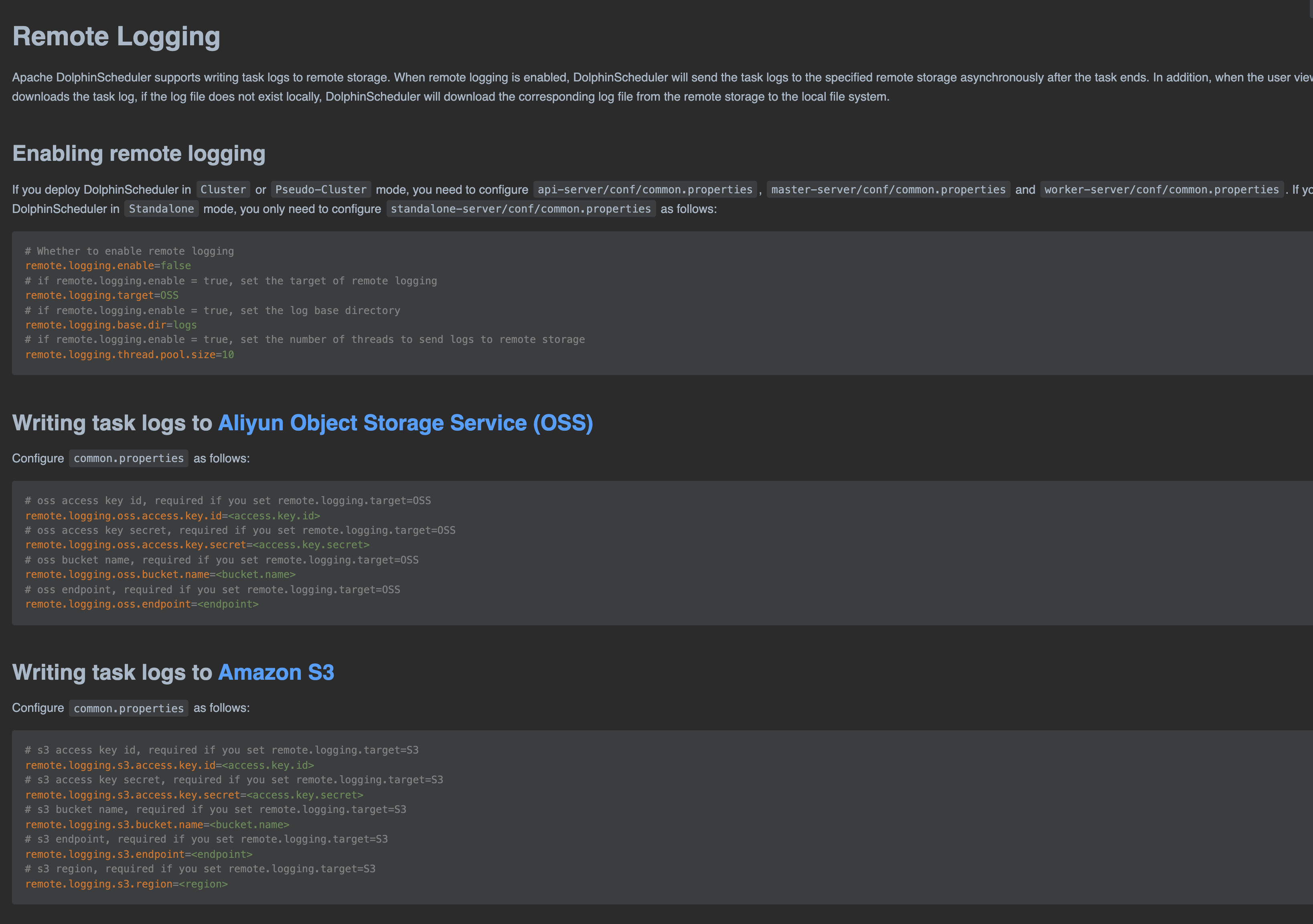
Task: Click the Pseudo-Cluster inline code label
Action: 320,190
